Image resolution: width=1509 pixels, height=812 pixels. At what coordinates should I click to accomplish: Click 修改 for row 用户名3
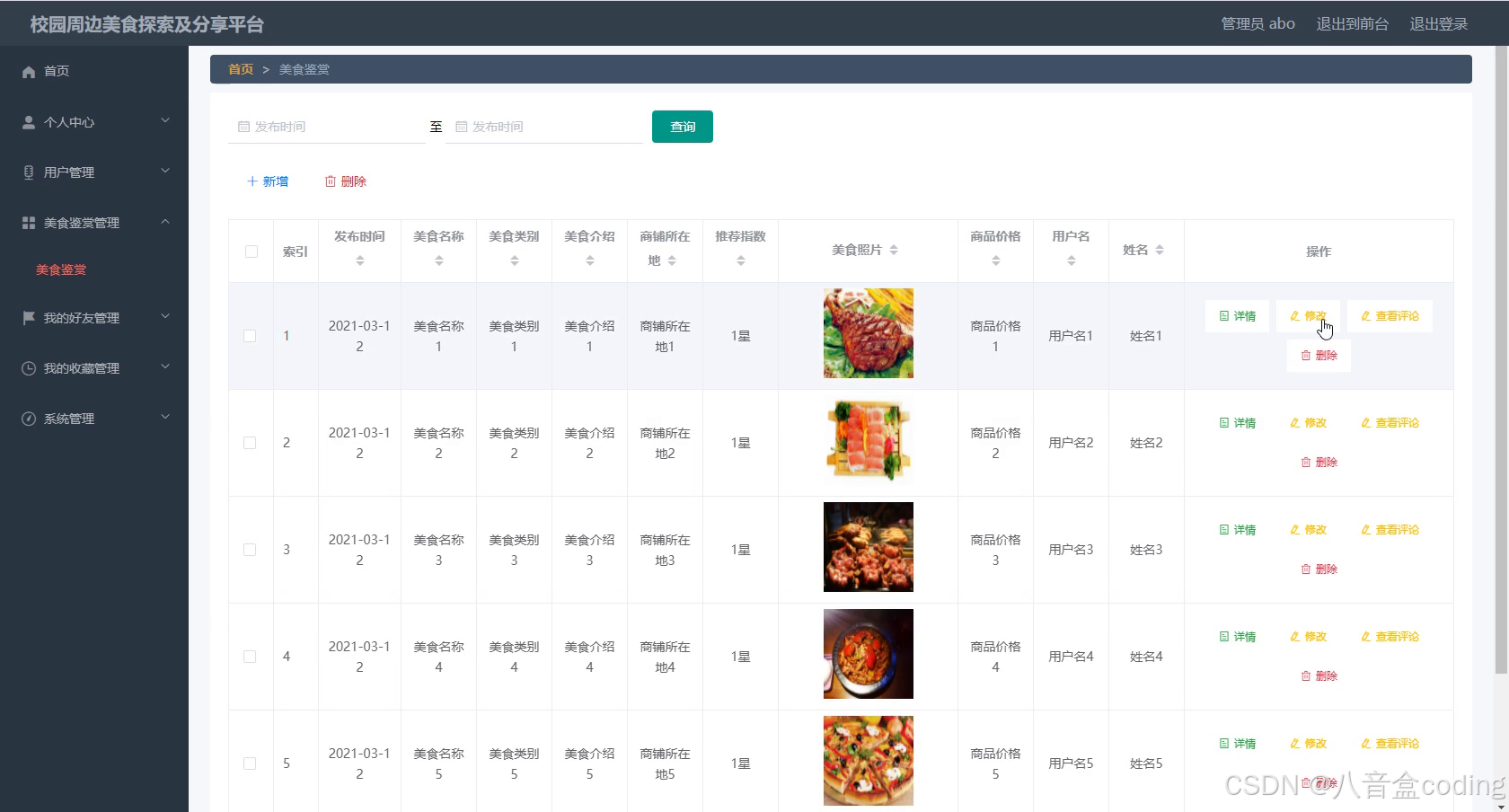[x=1309, y=530]
